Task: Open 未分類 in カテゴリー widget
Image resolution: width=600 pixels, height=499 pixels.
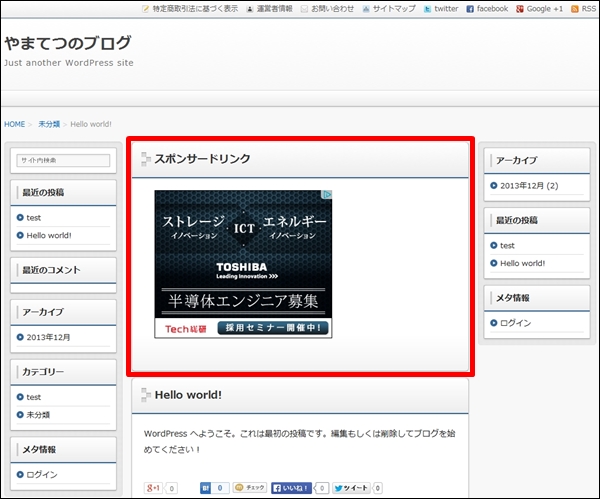Action: 38,415
